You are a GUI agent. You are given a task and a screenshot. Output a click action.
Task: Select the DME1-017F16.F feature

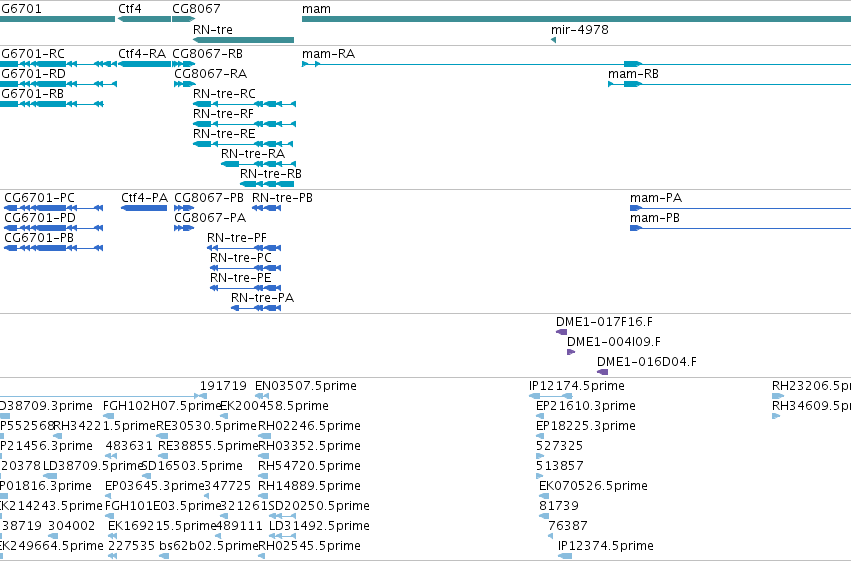pos(561,332)
